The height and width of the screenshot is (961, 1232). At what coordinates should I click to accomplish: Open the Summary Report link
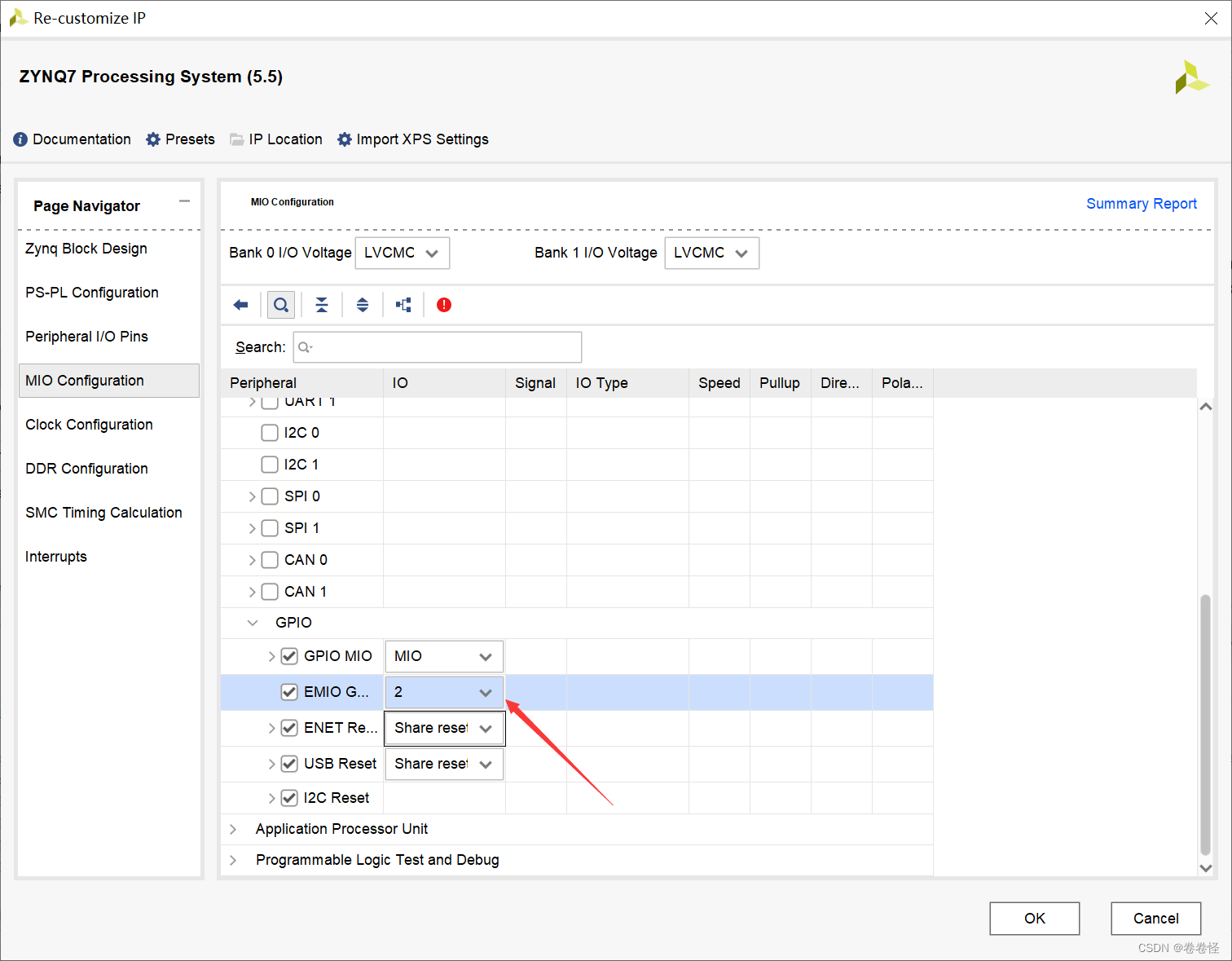click(1141, 204)
